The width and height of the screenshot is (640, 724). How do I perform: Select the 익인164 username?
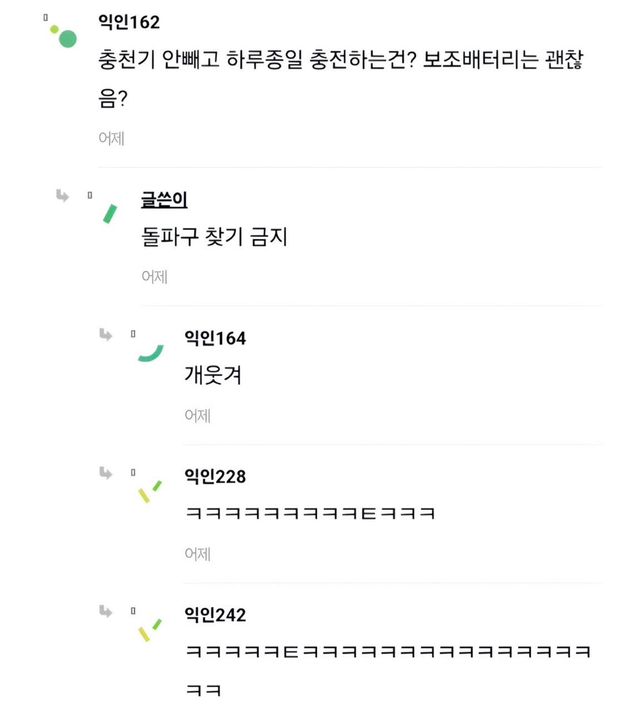pos(215,338)
